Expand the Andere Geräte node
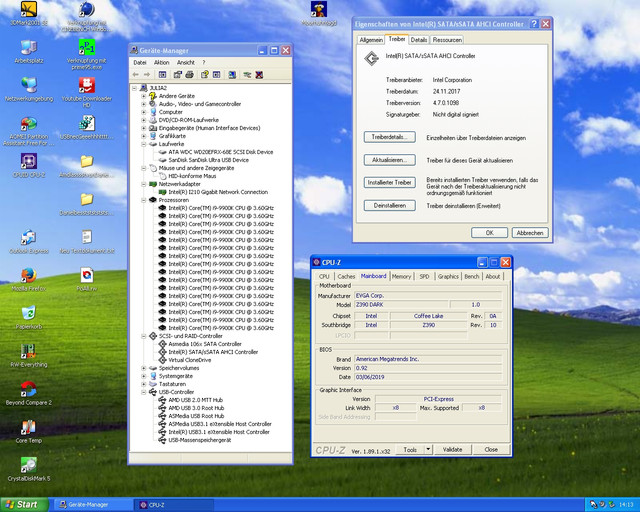The height and width of the screenshot is (512, 640). coord(143,96)
